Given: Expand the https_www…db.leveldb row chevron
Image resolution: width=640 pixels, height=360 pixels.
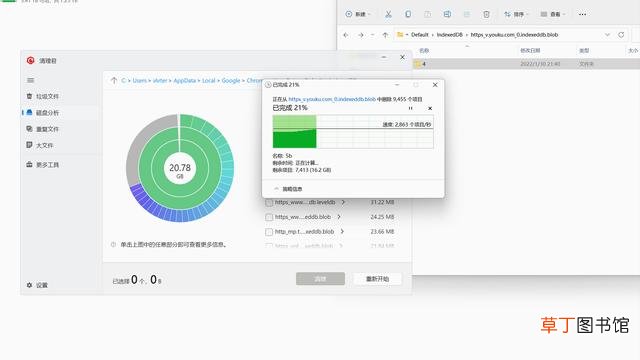Looking at the screenshot, I should tap(343, 202).
